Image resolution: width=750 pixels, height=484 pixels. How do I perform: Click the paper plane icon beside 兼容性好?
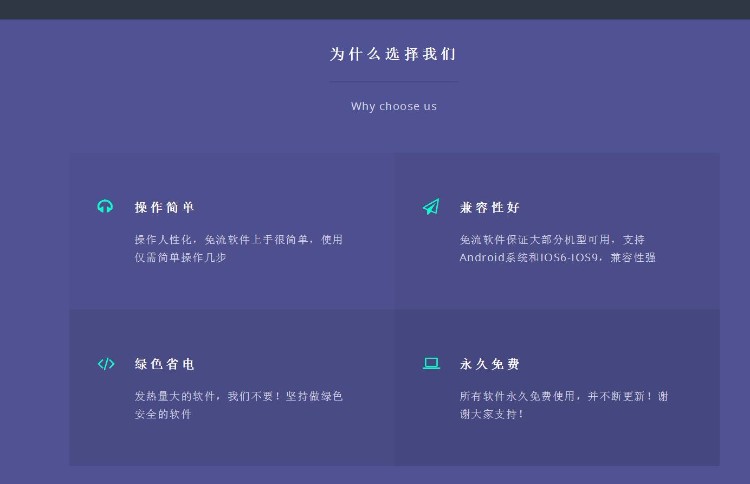click(x=431, y=207)
